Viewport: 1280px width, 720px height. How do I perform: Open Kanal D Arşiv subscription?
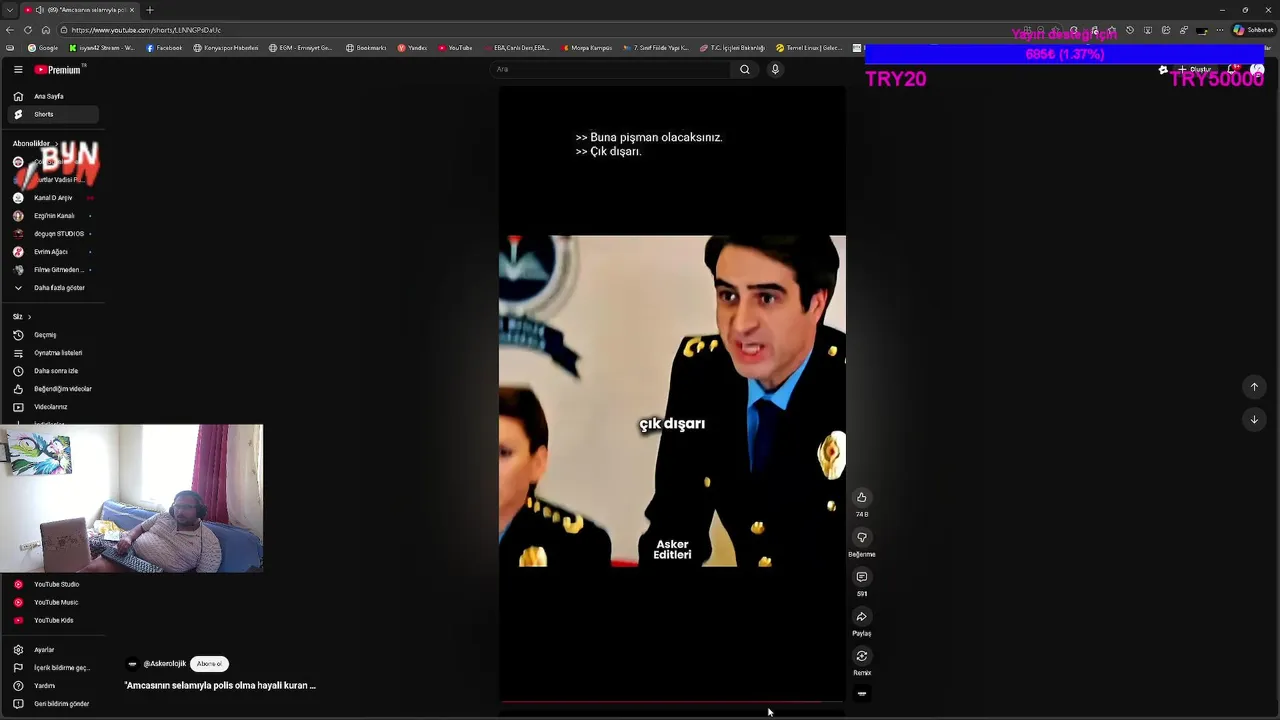(x=52, y=198)
